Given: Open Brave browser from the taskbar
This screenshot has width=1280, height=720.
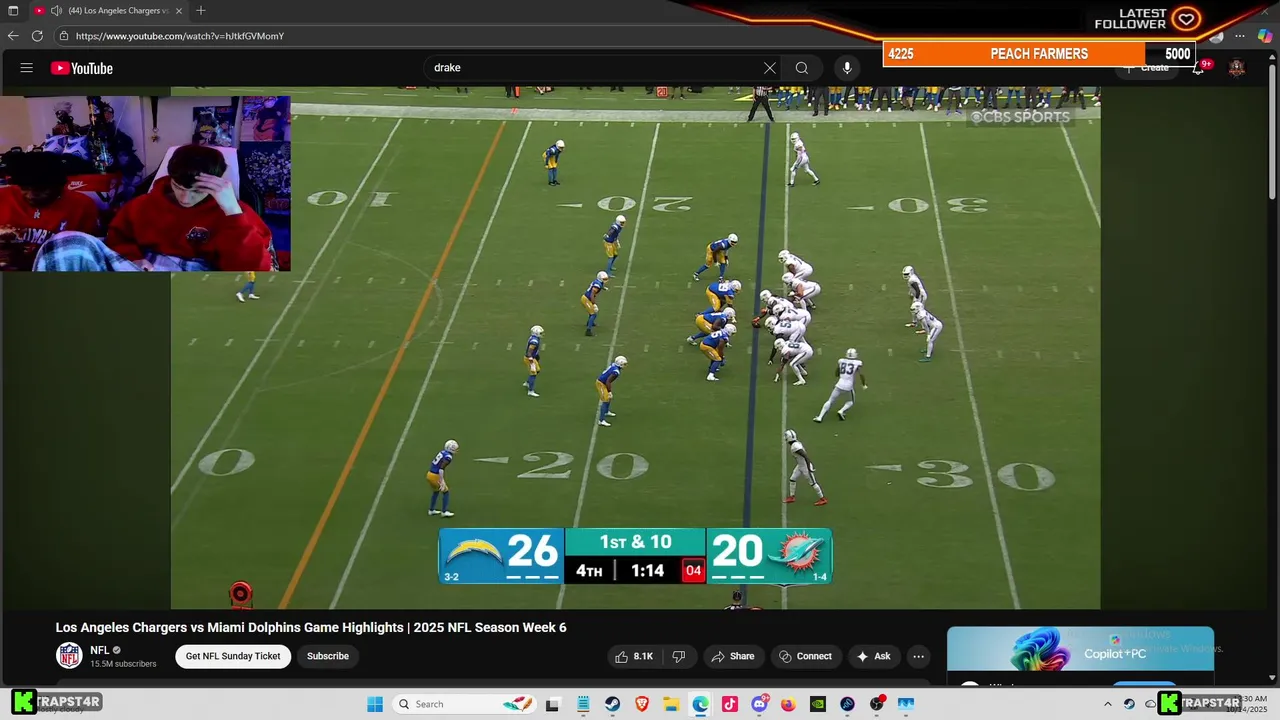Looking at the screenshot, I should pos(642,704).
